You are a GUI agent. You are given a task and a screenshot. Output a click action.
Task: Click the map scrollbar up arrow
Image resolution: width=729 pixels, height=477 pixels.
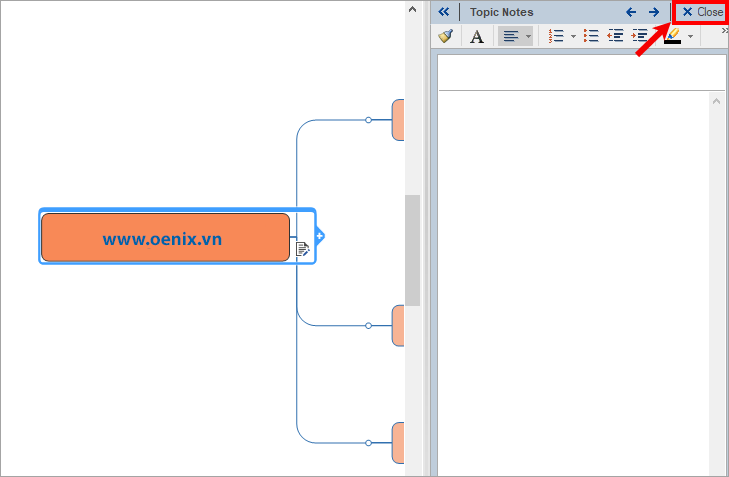coord(412,9)
